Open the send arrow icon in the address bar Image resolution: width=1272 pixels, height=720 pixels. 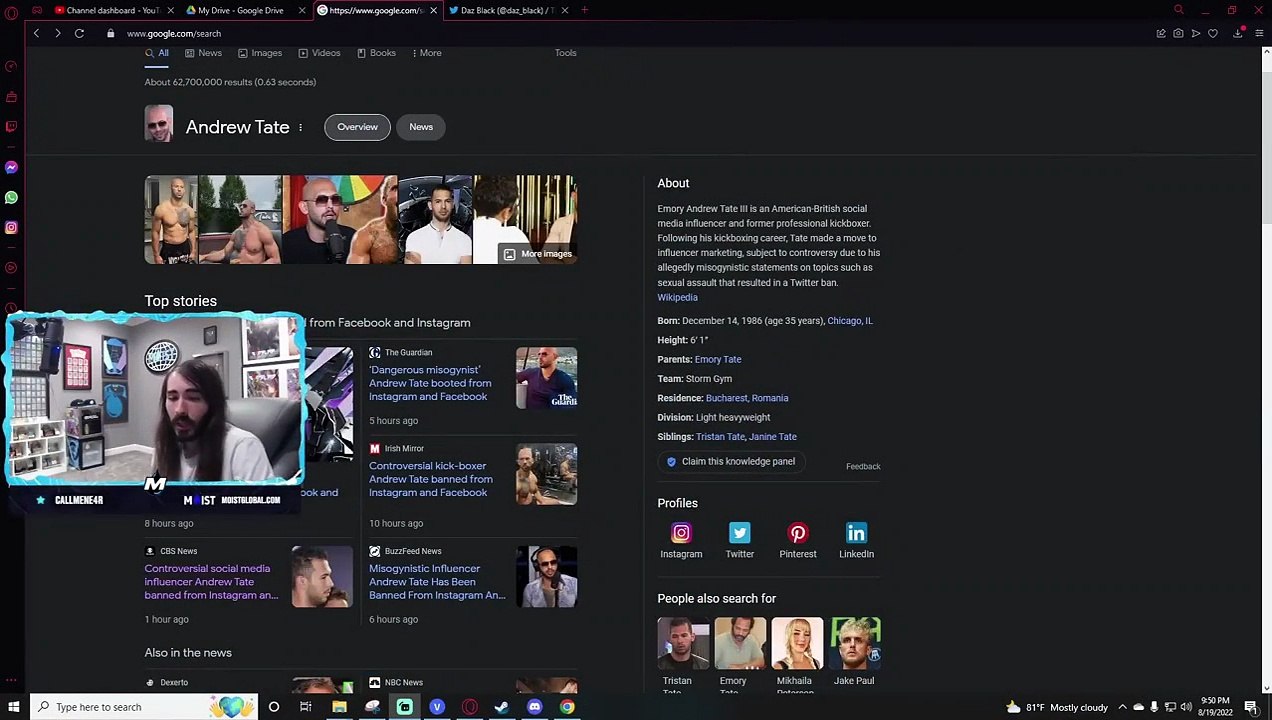(x=1195, y=33)
